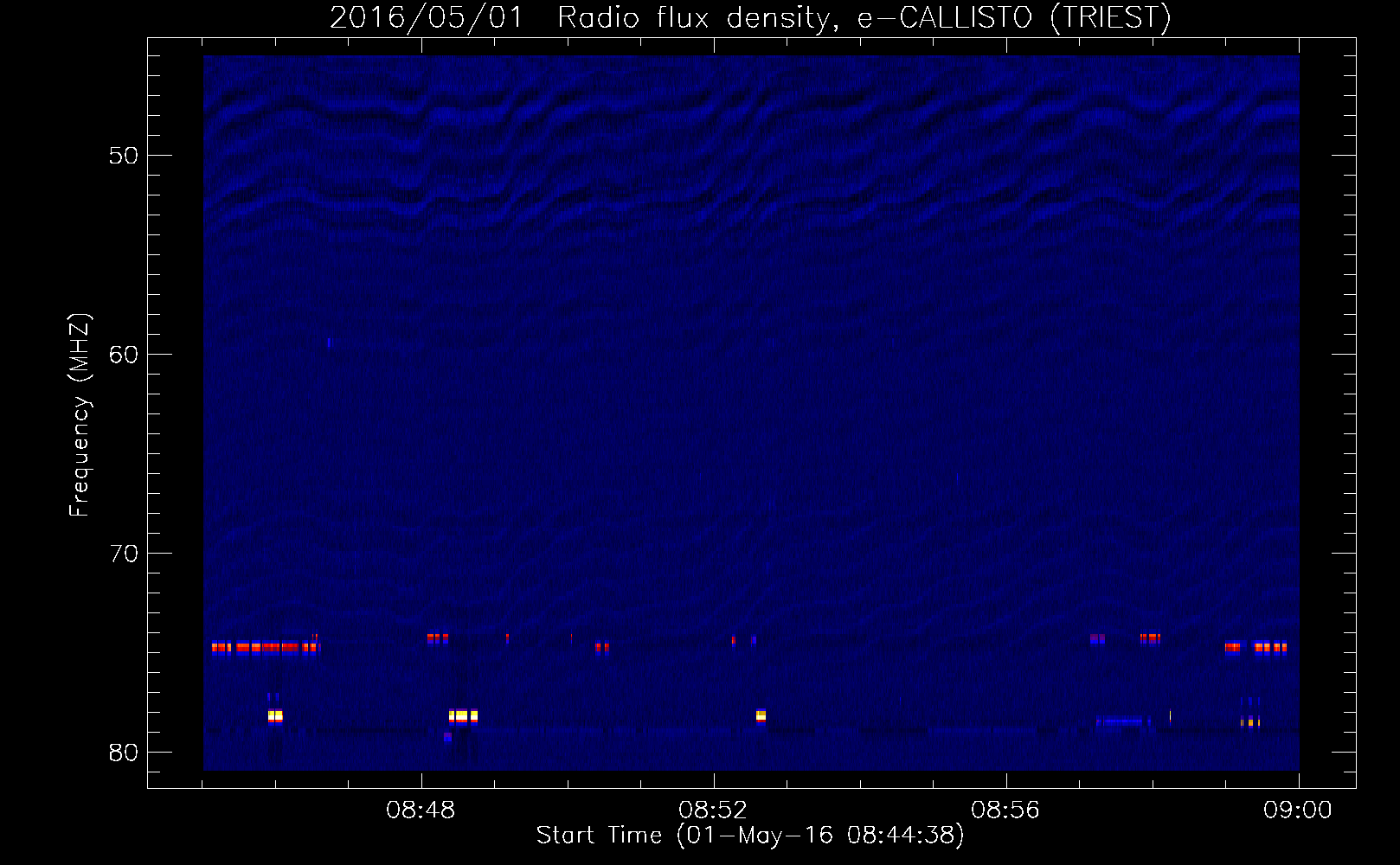The image size is (1400, 865).
Task: Click the 70 MHz frequency axis label
Action: coord(124,554)
